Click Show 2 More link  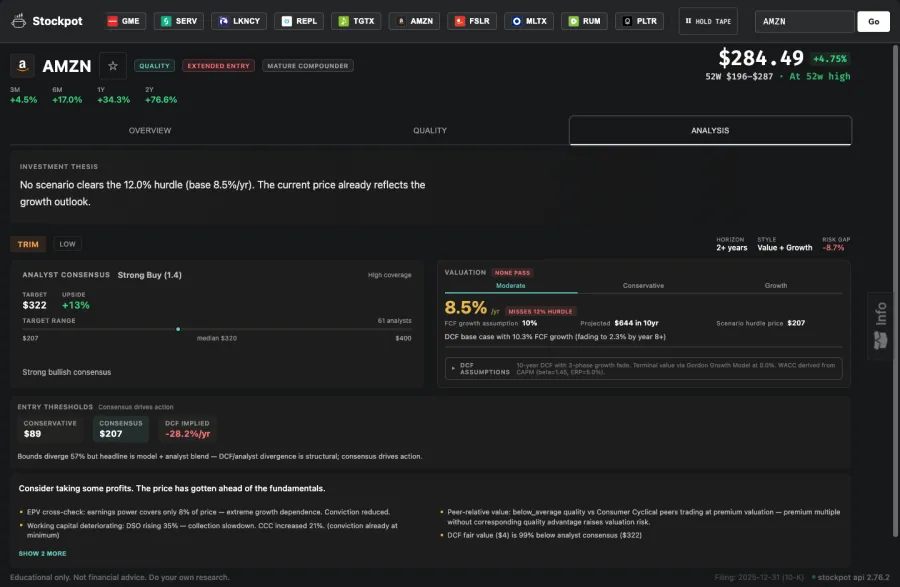(42, 554)
